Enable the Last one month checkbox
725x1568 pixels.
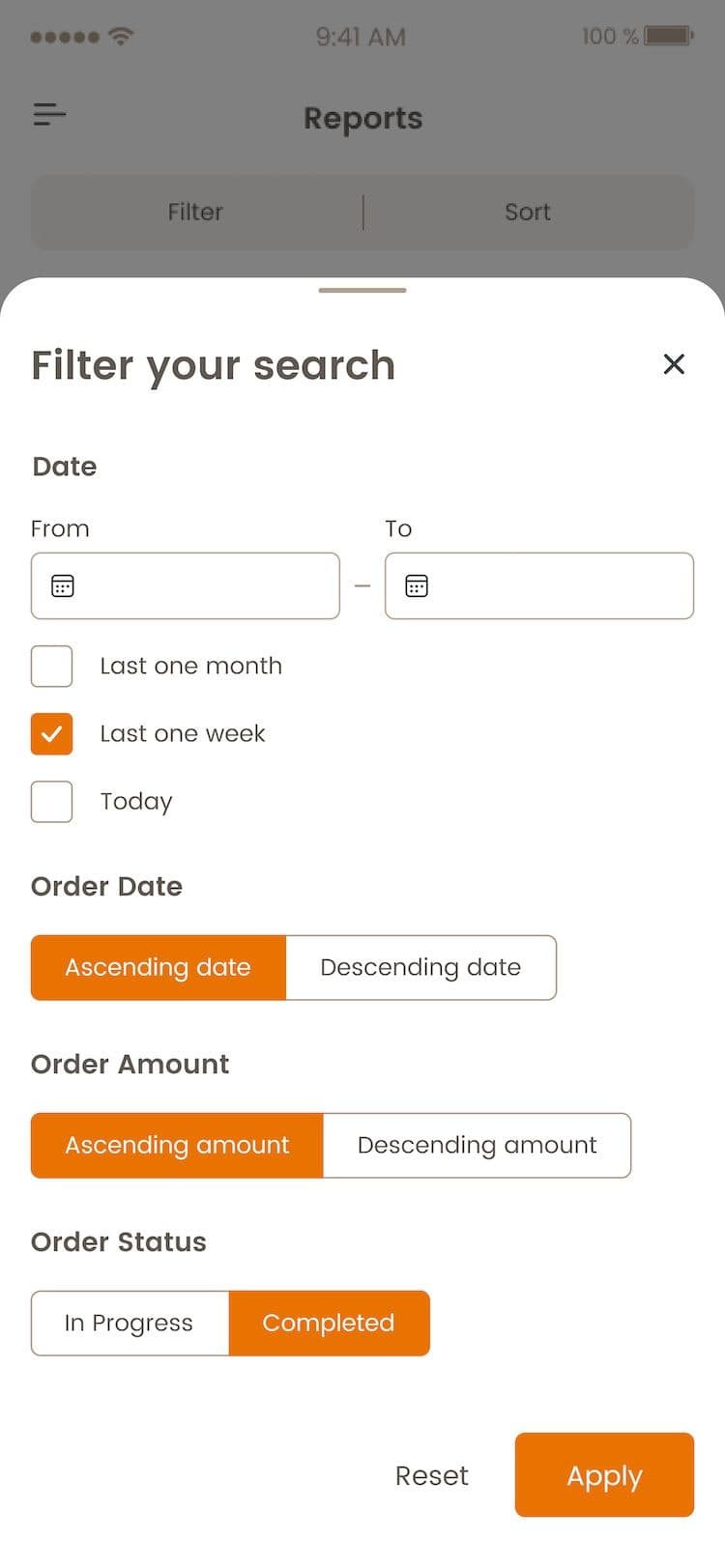pyautogui.click(x=52, y=667)
